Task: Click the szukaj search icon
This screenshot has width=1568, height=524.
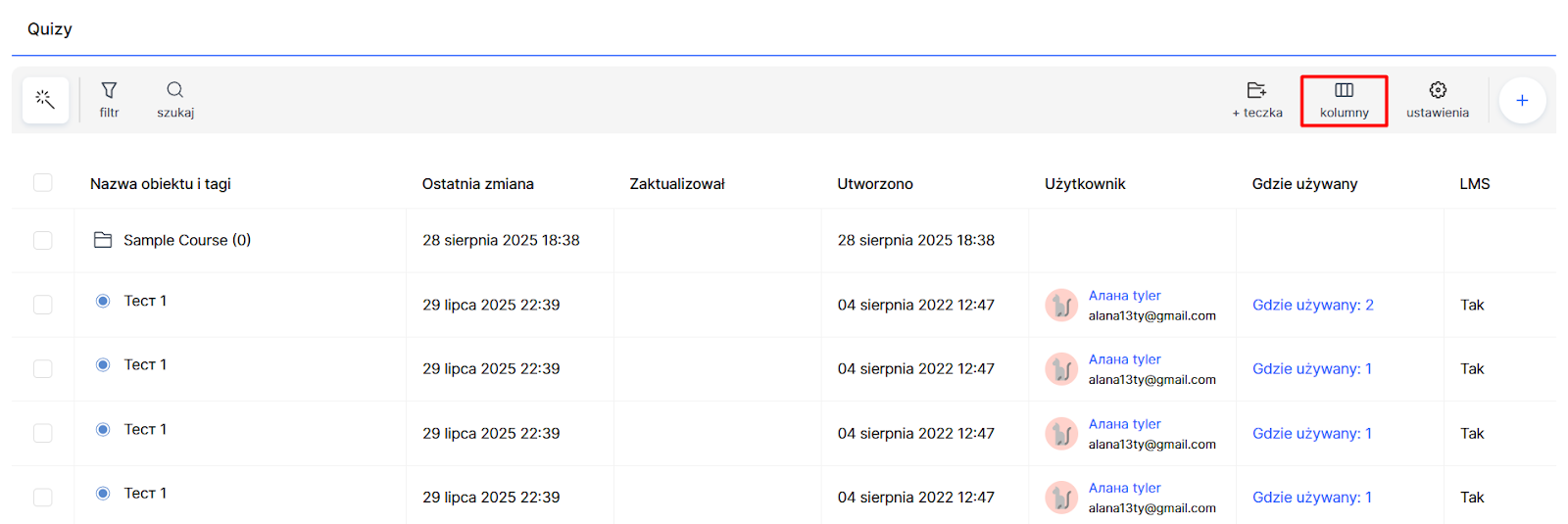Action: pyautogui.click(x=175, y=99)
